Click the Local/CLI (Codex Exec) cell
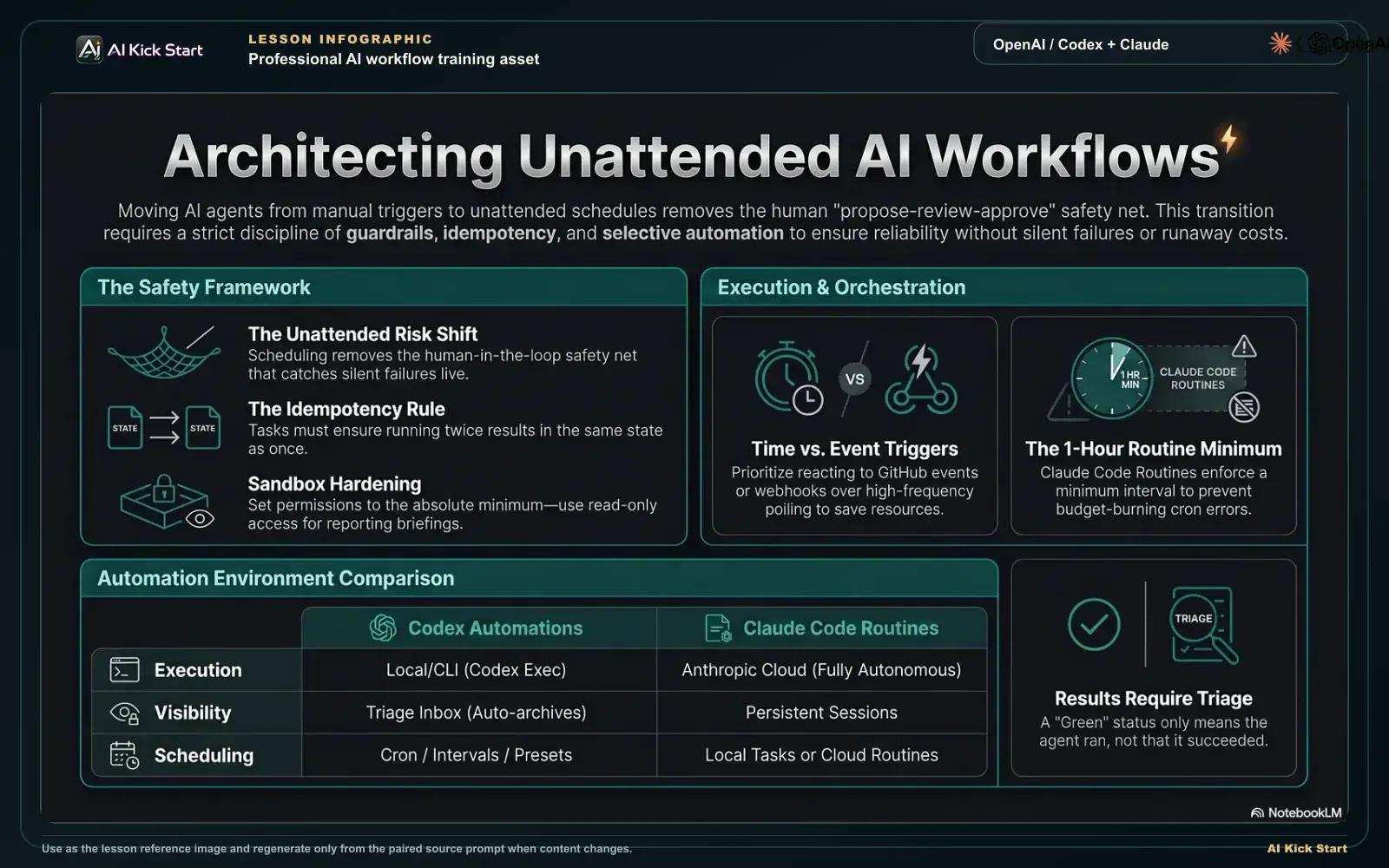 tap(479, 670)
